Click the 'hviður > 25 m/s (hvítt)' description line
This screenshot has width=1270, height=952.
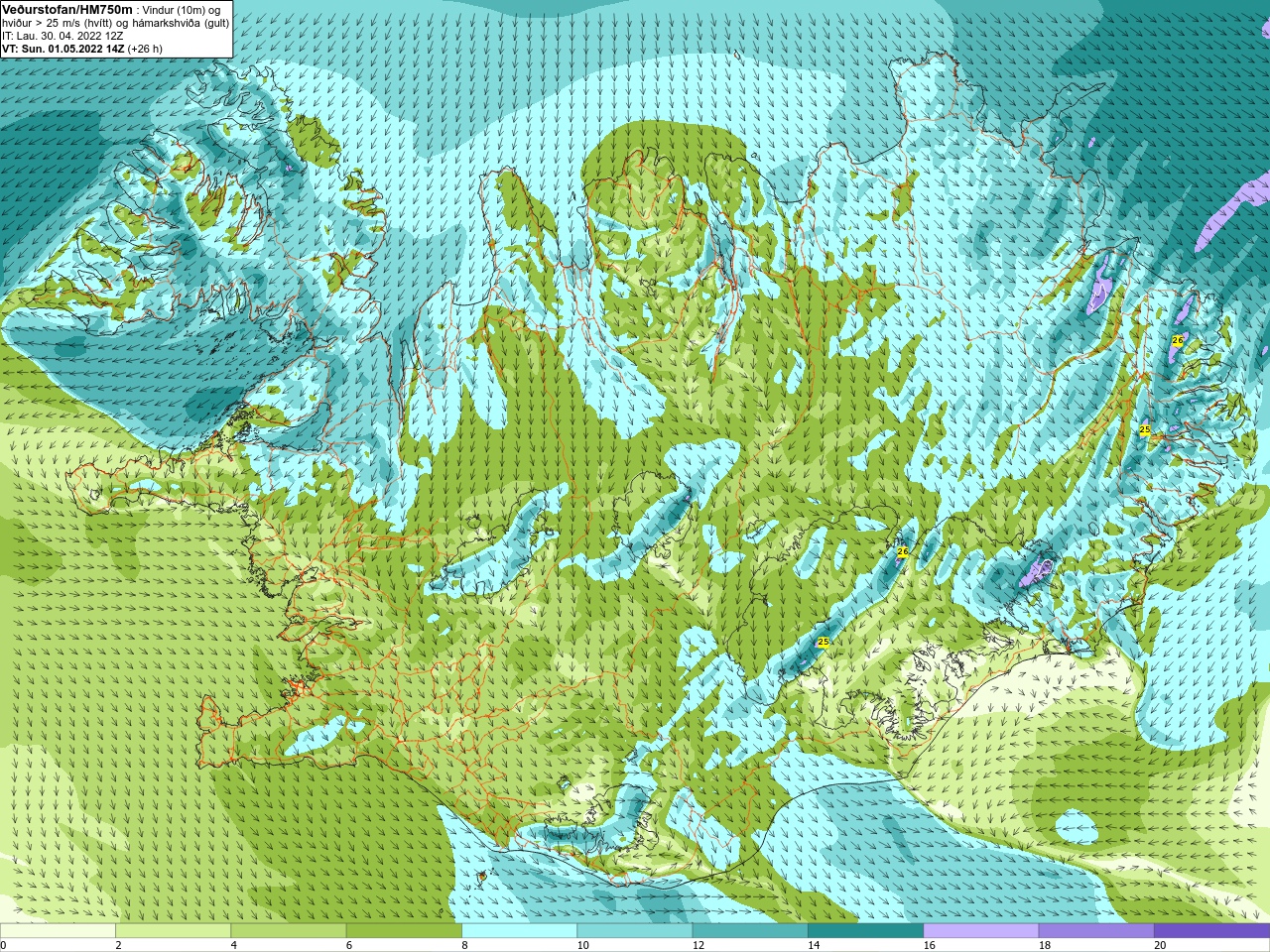58,23
